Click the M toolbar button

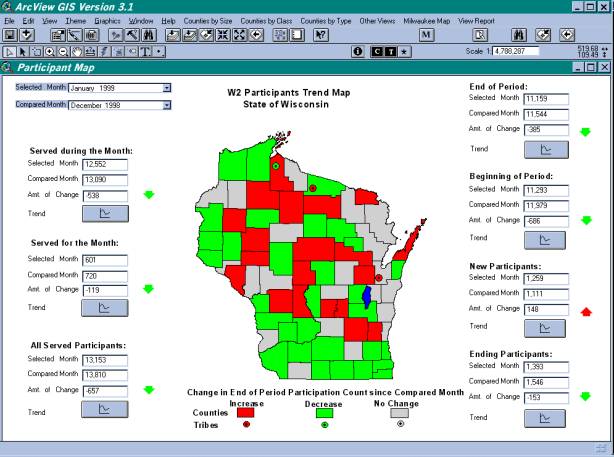coord(426,35)
